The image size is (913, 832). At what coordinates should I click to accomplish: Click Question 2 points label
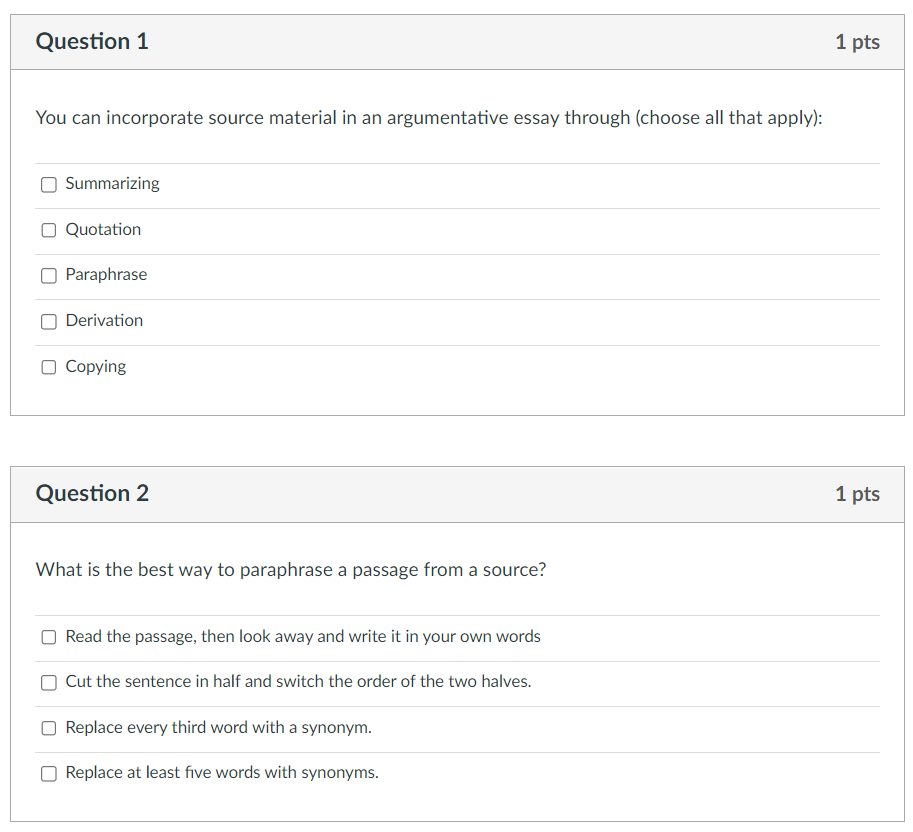coord(857,494)
